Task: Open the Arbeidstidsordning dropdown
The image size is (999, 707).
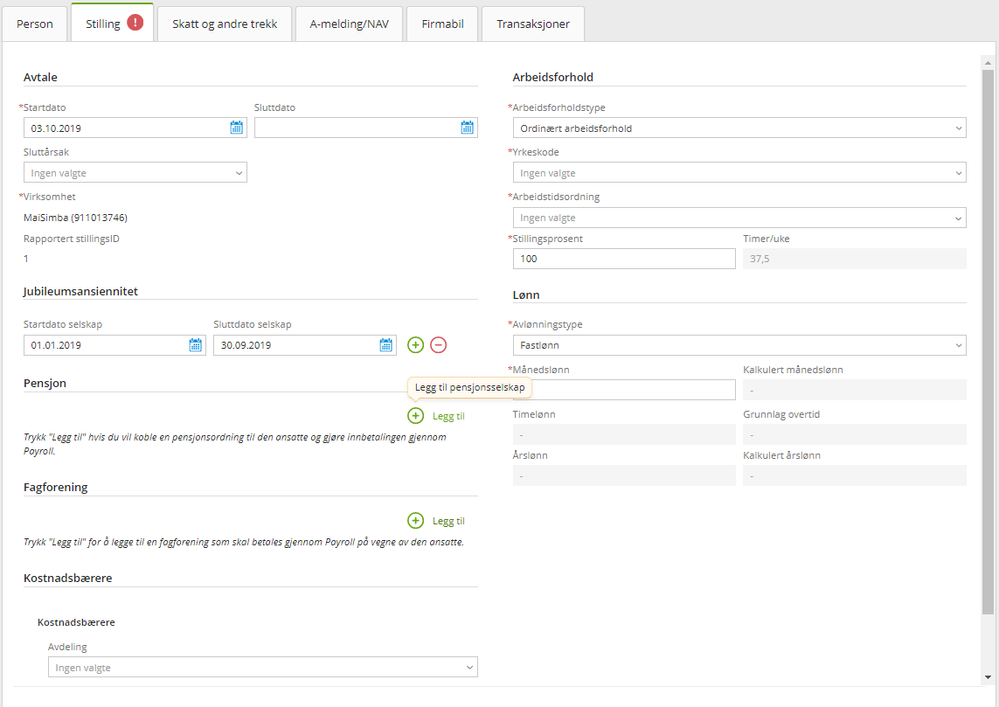Action: (x=739, y=218)
